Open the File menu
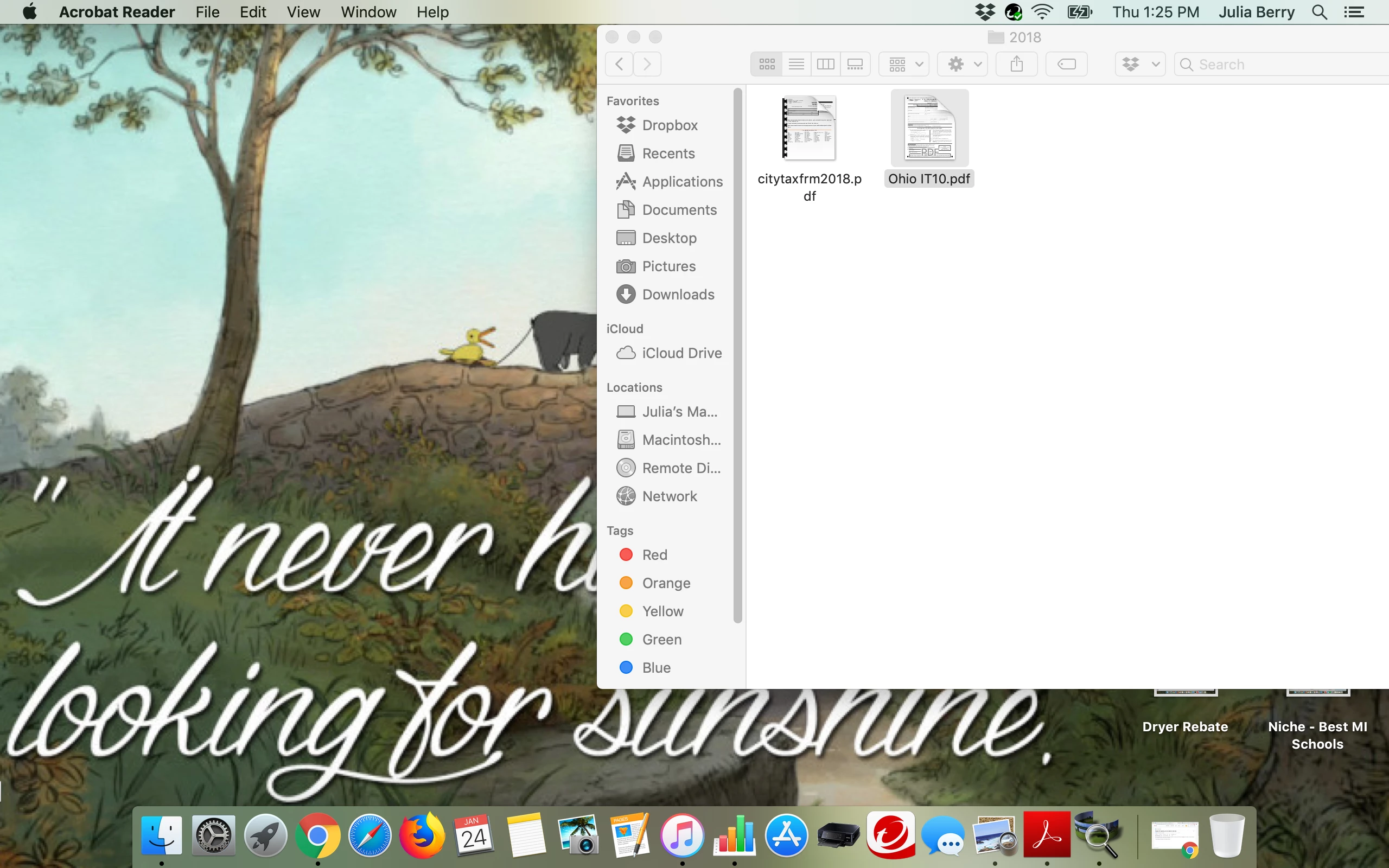This screenshot has width=1389, height=868. (207, 12)
